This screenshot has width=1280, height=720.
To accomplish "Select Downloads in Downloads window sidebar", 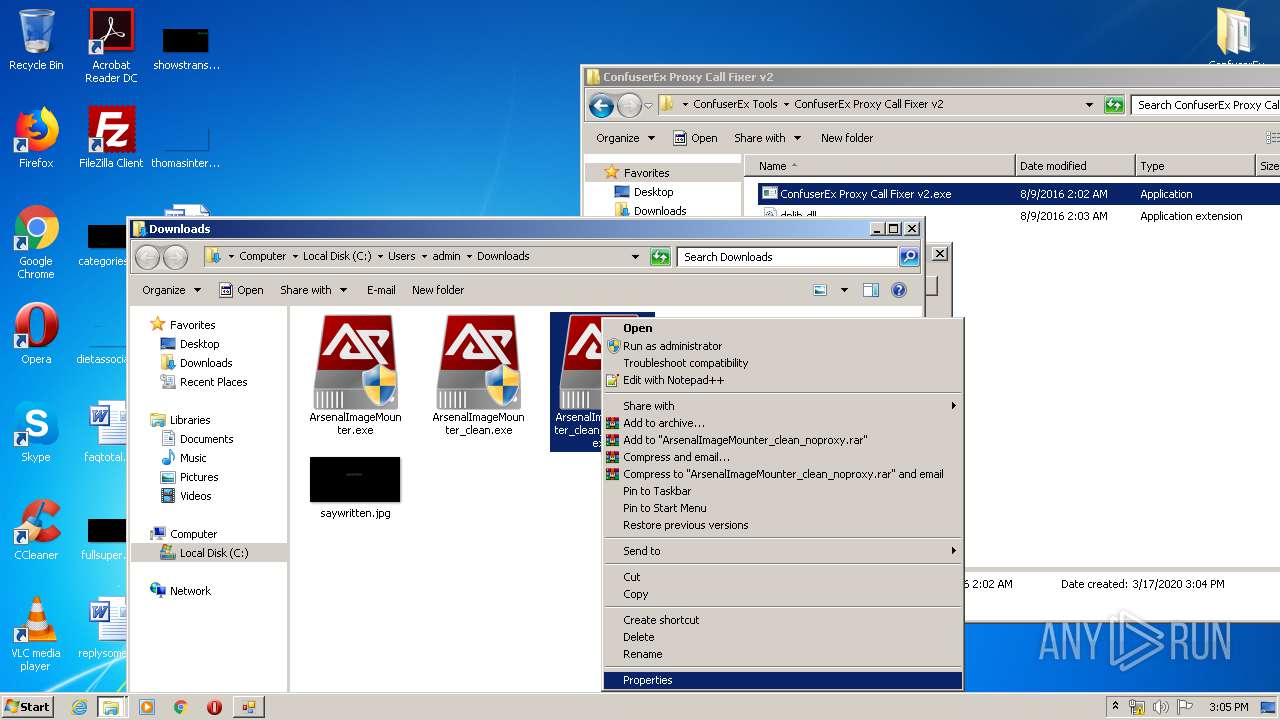I will pos(206,363).
